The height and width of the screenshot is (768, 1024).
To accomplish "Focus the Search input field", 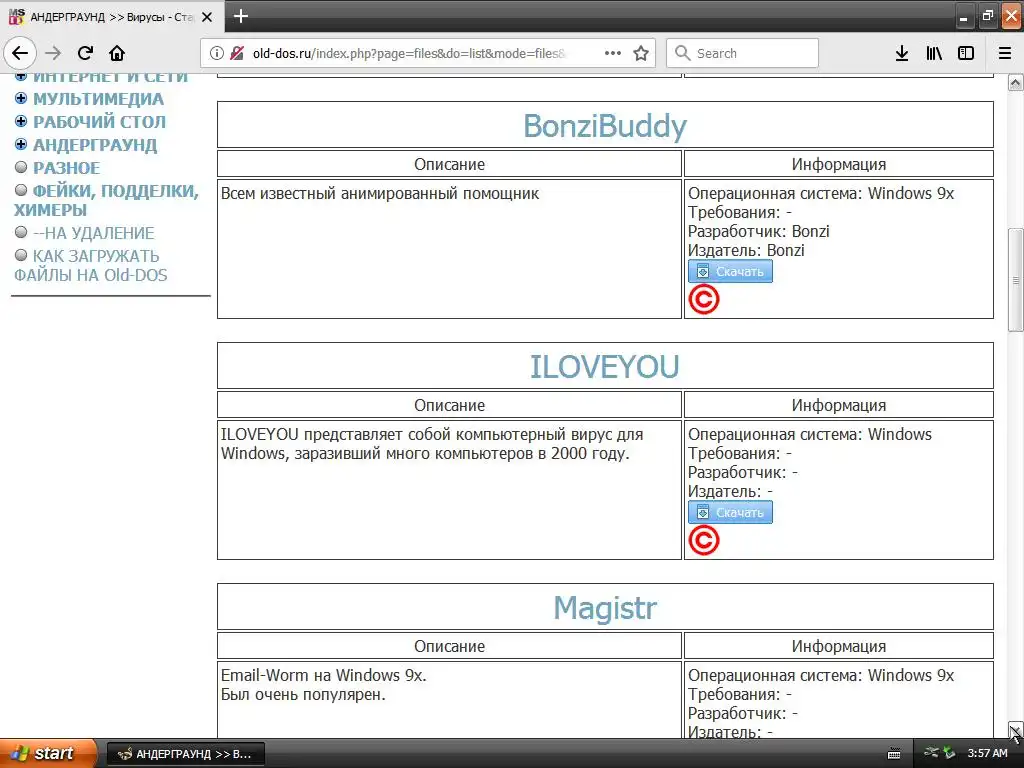I will click(743, 53).
